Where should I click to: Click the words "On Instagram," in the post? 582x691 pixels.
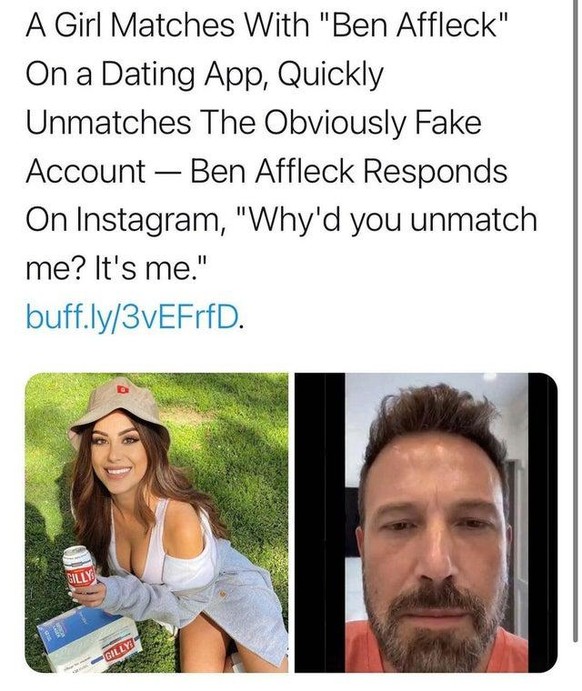[x=125, y=219]
